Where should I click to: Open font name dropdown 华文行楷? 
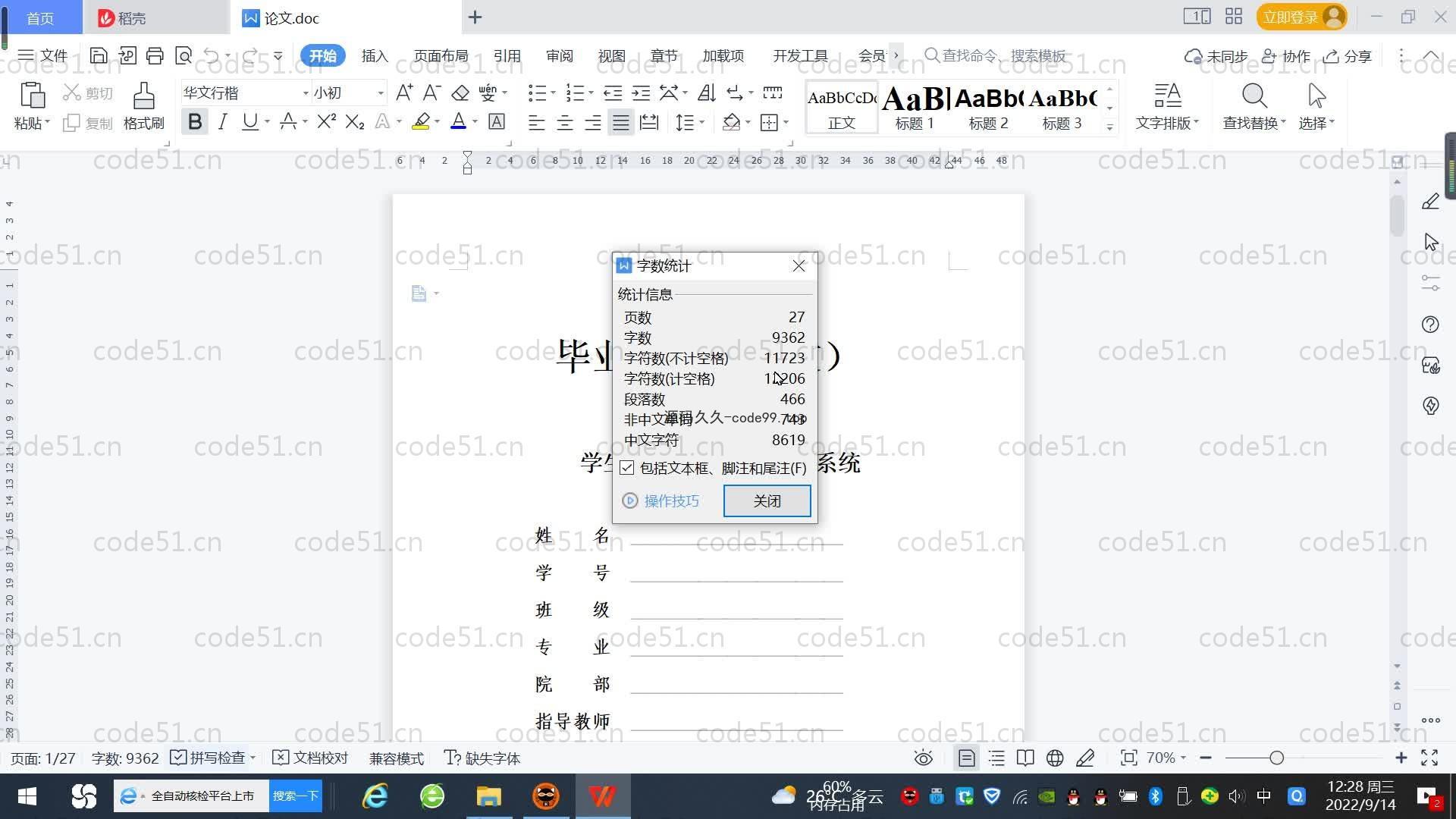(306, 93)
